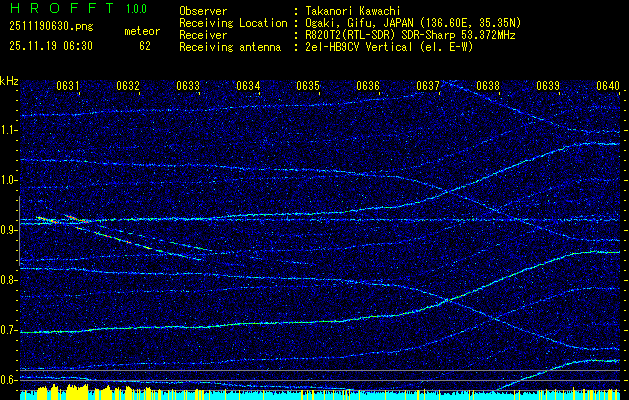Click the Receiver field label
Image resolution: width=629 pixels, height=400 pixels.
203,35
